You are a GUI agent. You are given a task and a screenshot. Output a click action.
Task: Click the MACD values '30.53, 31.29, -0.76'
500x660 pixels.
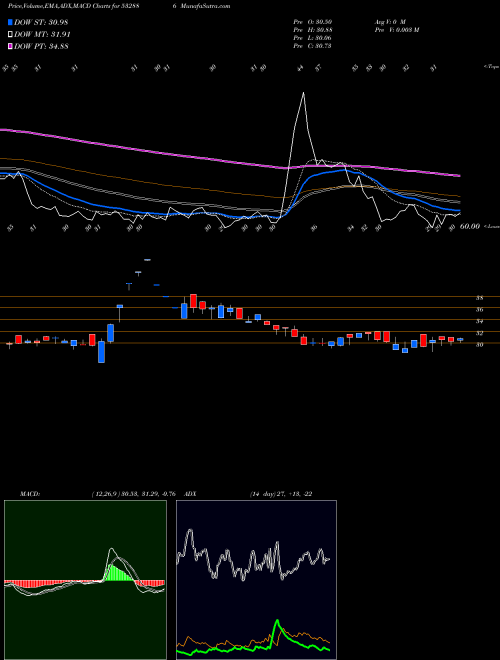tap(149, 494)
